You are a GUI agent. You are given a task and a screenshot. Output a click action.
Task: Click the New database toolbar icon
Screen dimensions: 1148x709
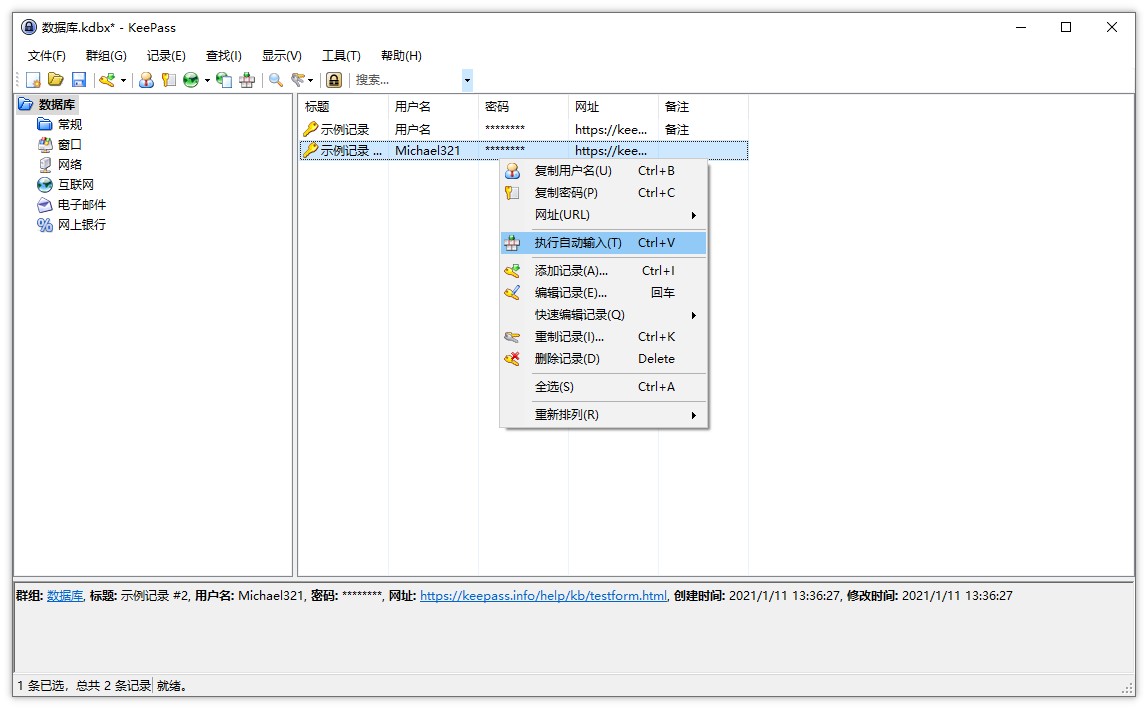pos(33,80)
